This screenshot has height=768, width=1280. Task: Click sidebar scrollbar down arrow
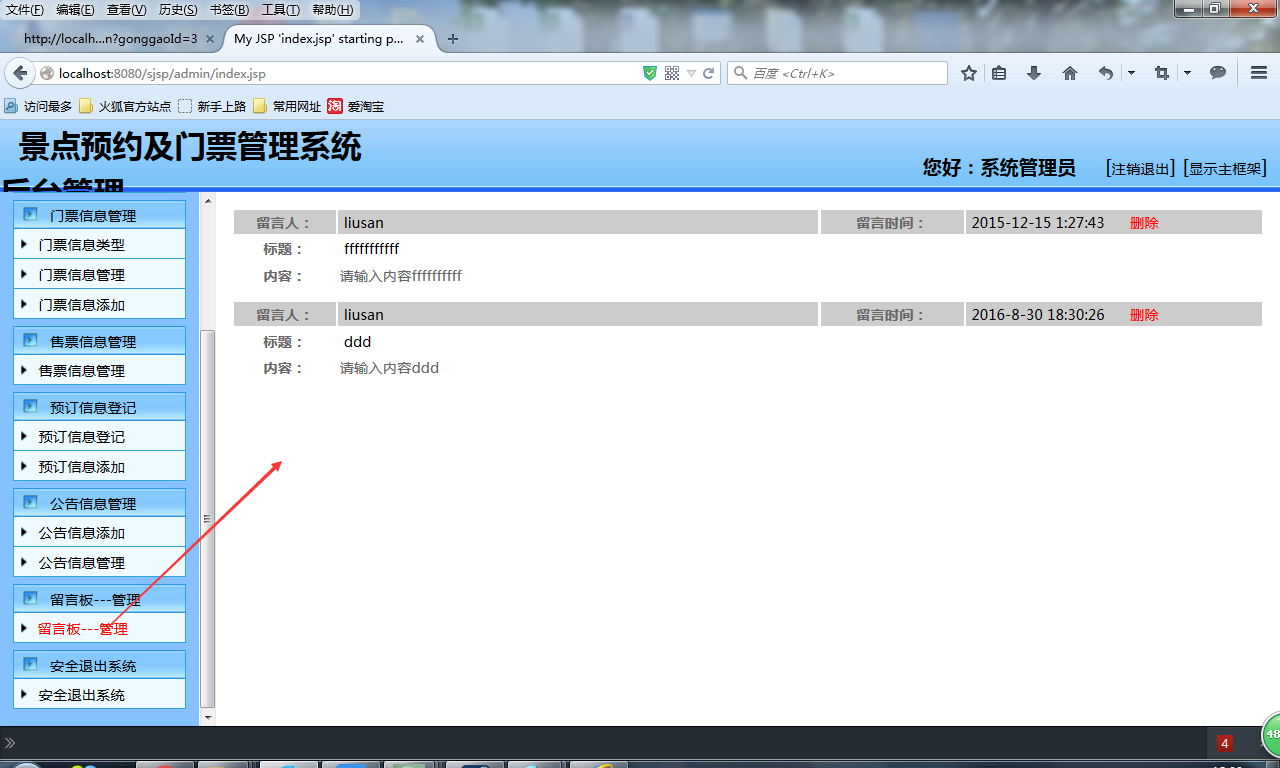208,717
